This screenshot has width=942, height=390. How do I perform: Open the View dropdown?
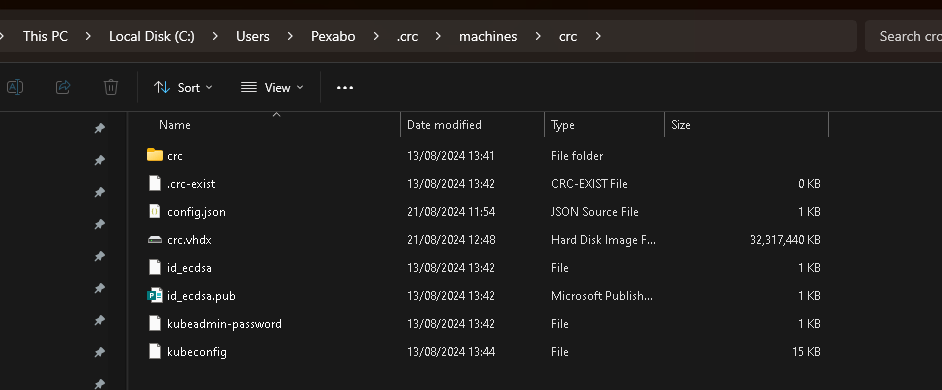pos(272,88)
